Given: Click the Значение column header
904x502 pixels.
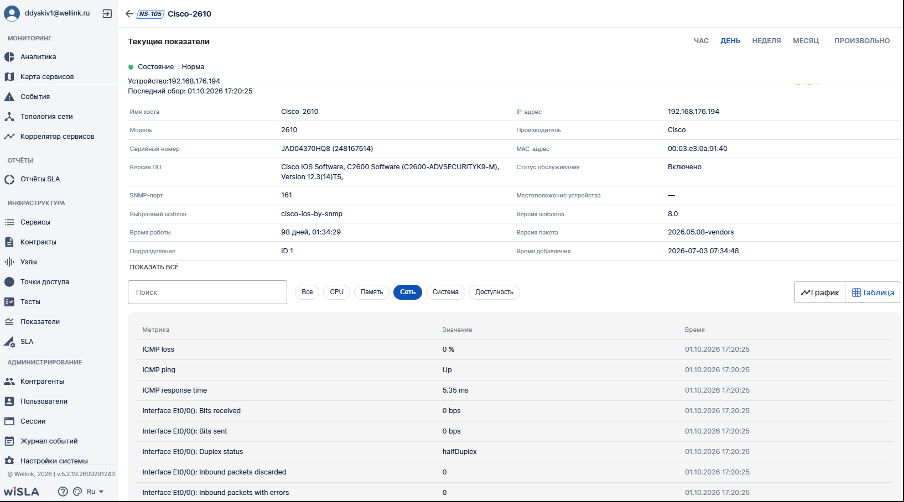Looking at the screenshot, I should tap(457, 330).
